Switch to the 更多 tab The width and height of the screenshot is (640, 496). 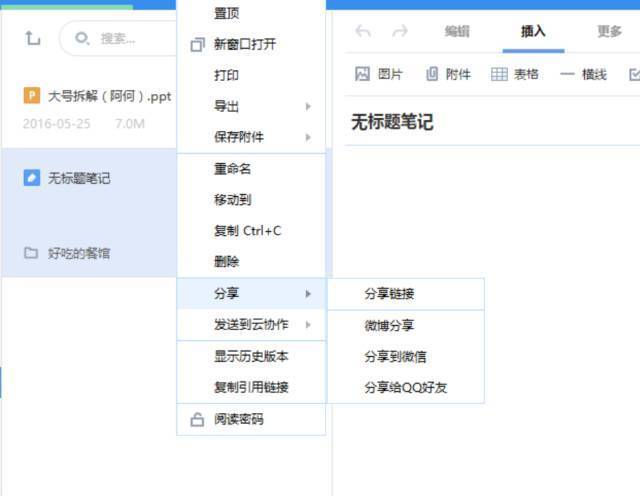[609, 31]
